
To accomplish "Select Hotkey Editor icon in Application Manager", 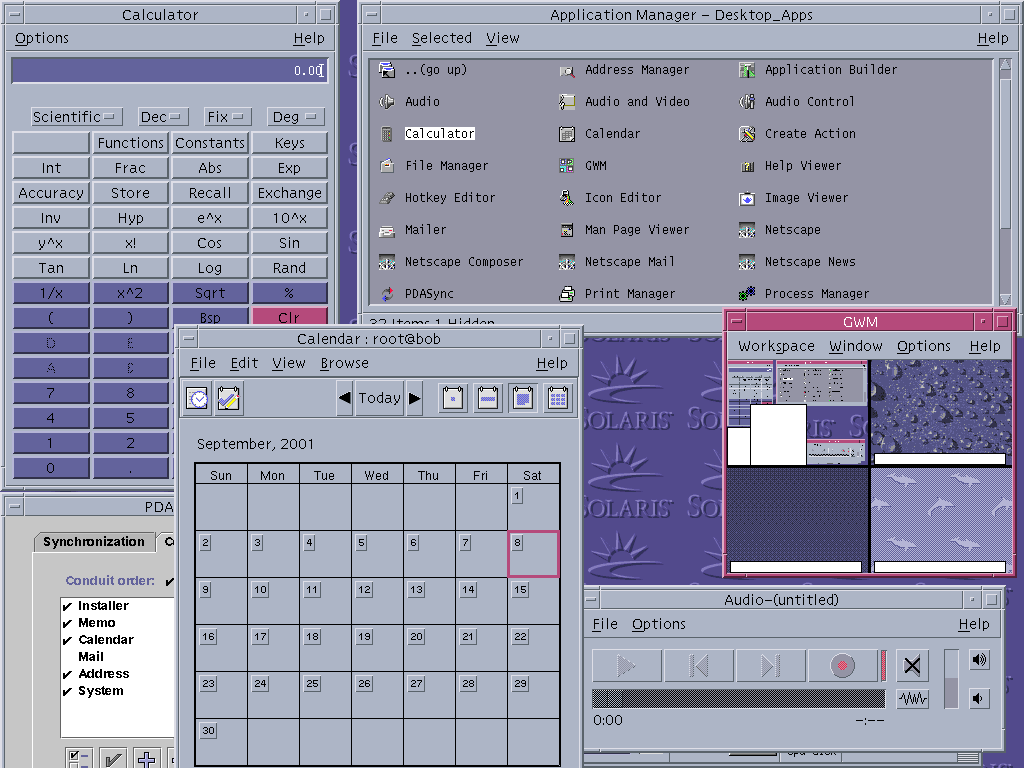I will click(x=387, y=197).
